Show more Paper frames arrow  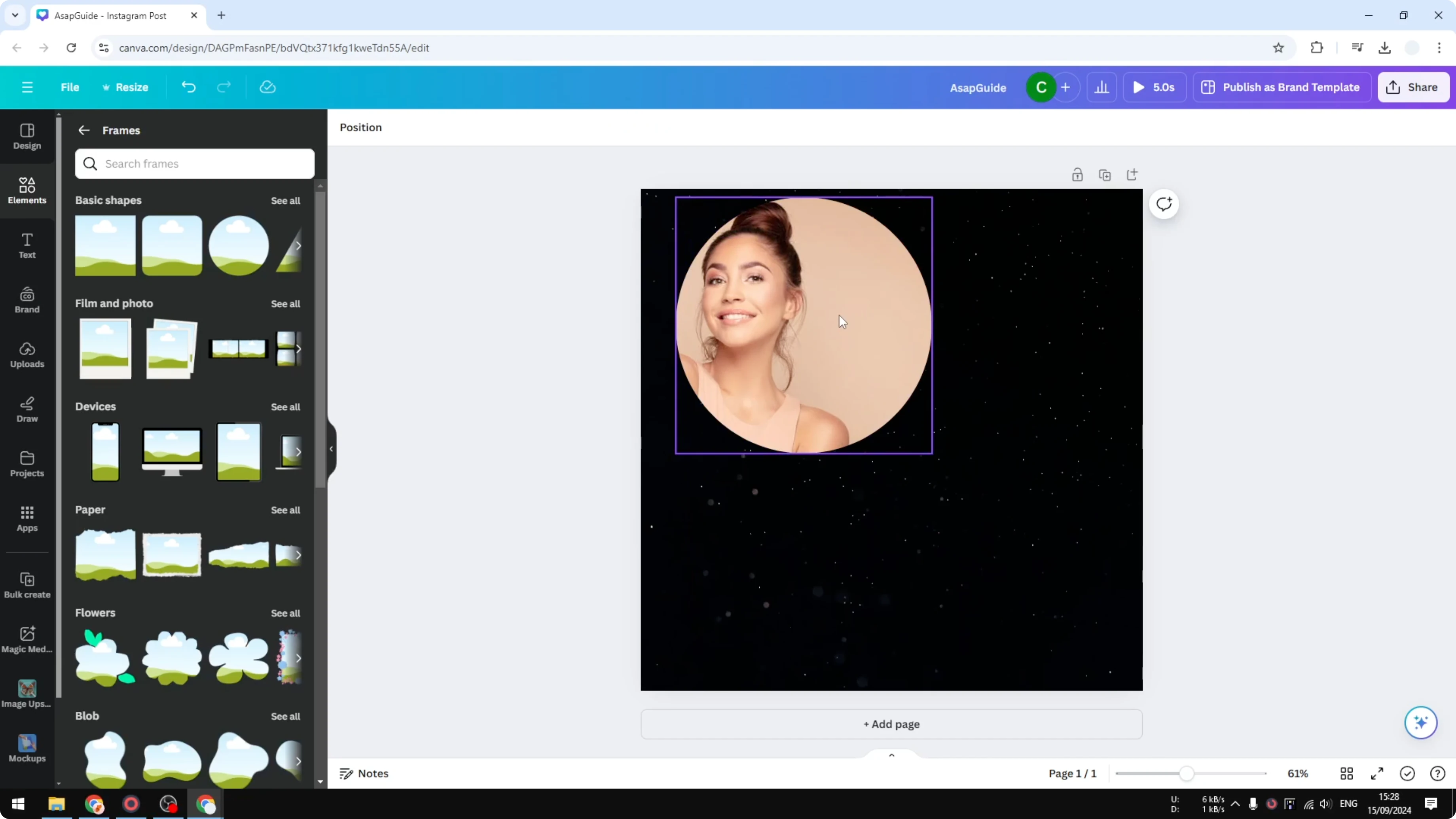pyautogui.click(x=298, y=555)
